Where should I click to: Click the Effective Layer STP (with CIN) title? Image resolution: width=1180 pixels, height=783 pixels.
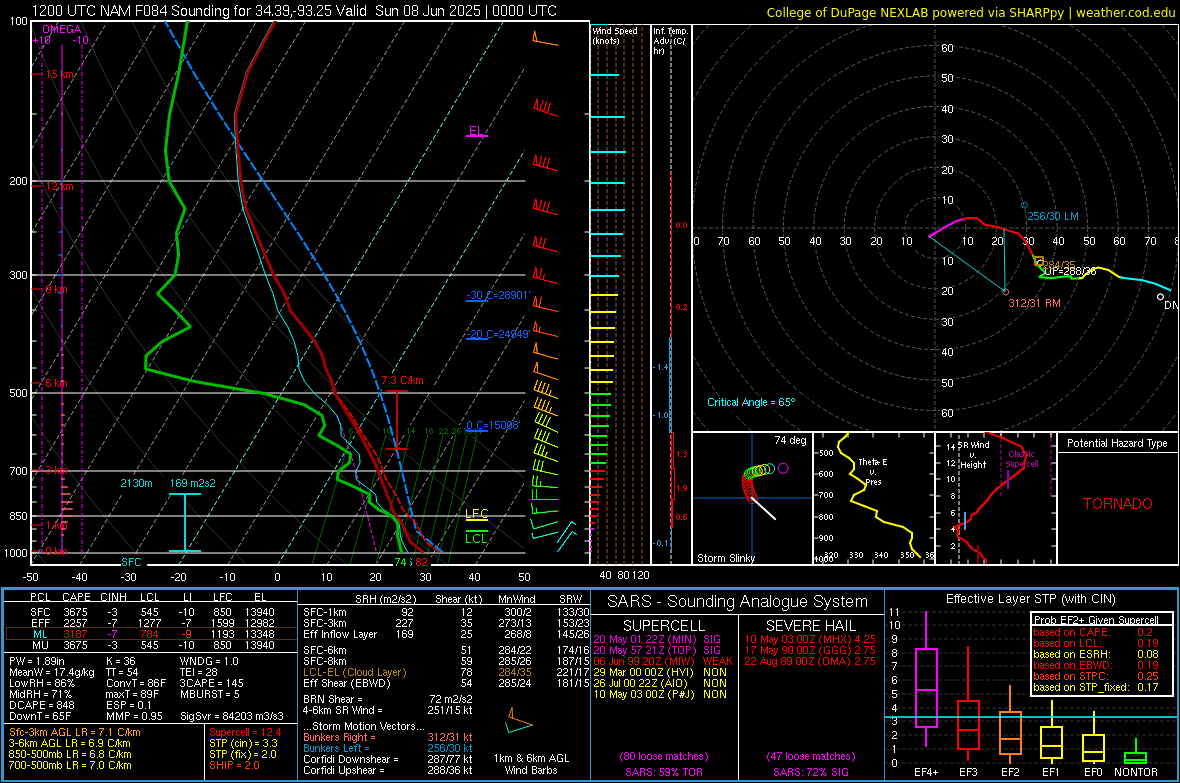1030,599
